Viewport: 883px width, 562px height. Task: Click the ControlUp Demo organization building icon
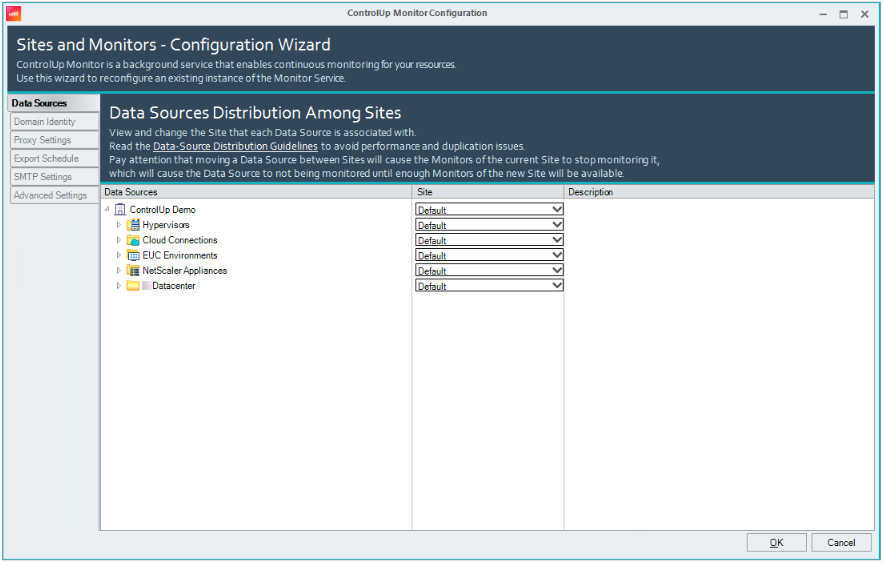point(119,209)
